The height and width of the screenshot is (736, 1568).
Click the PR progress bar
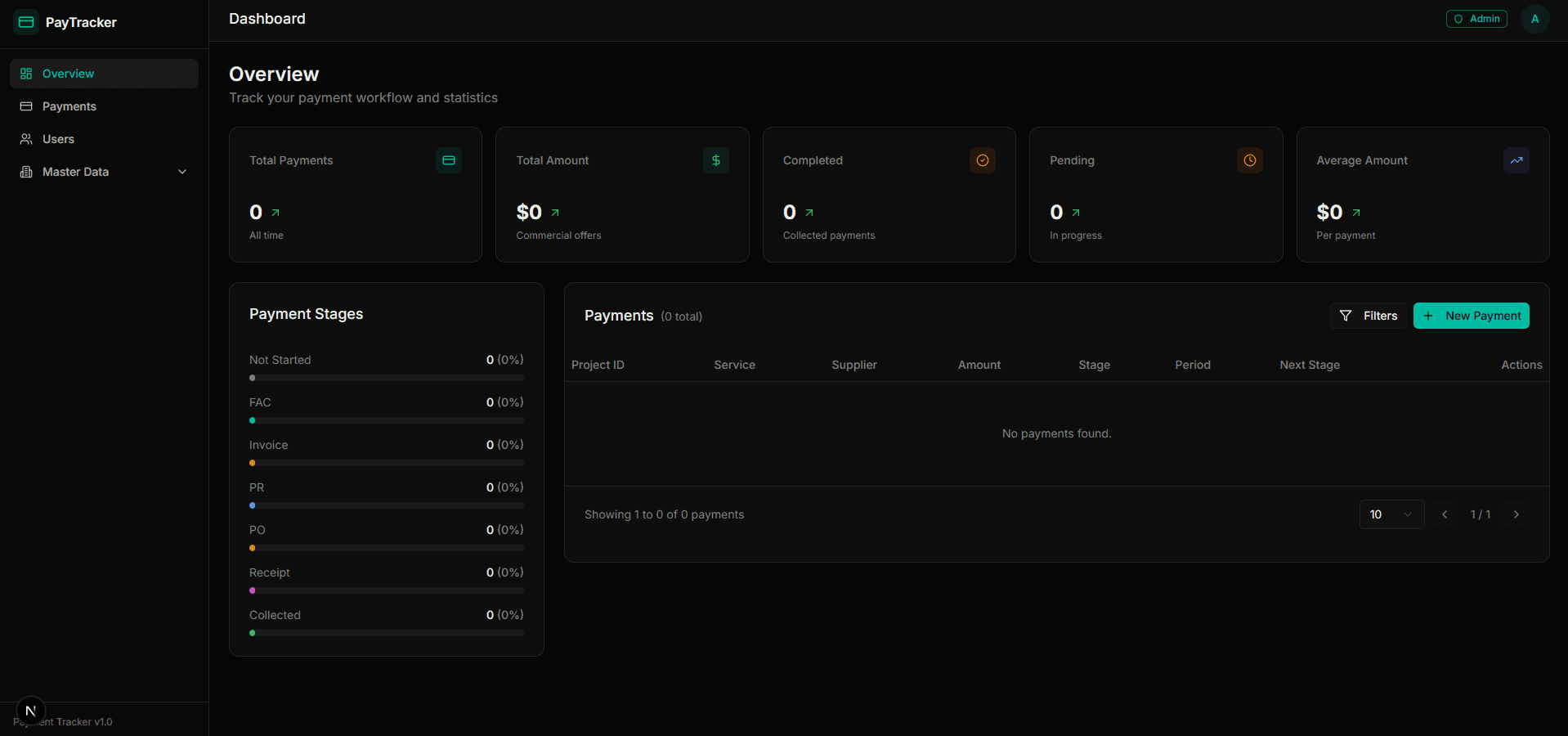point(387,505)
